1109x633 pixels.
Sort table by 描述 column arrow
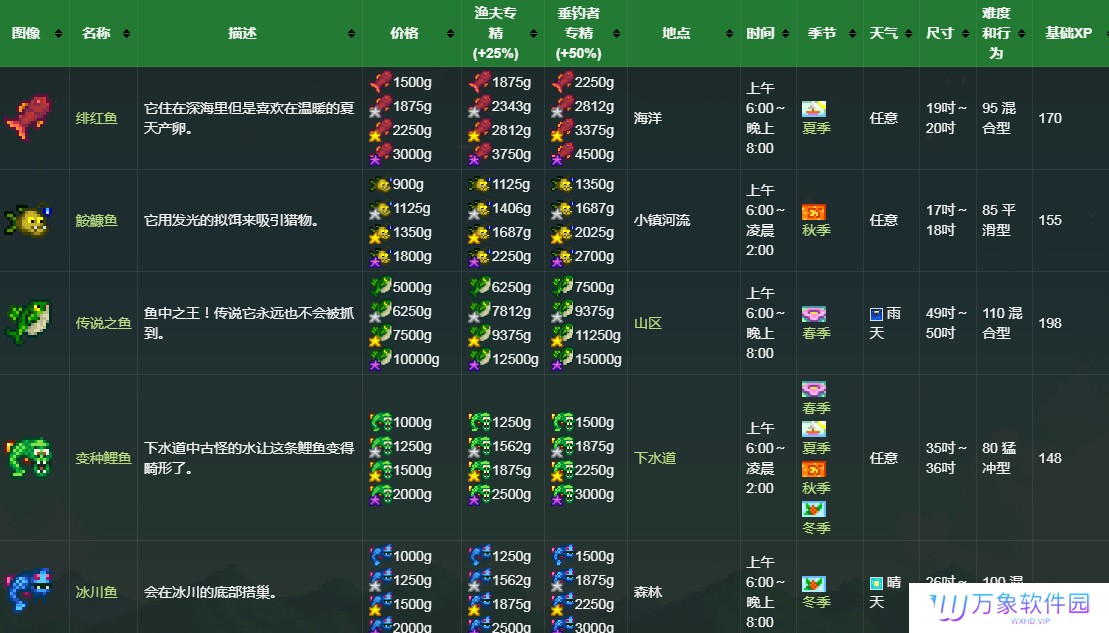(x=352, y=33)
